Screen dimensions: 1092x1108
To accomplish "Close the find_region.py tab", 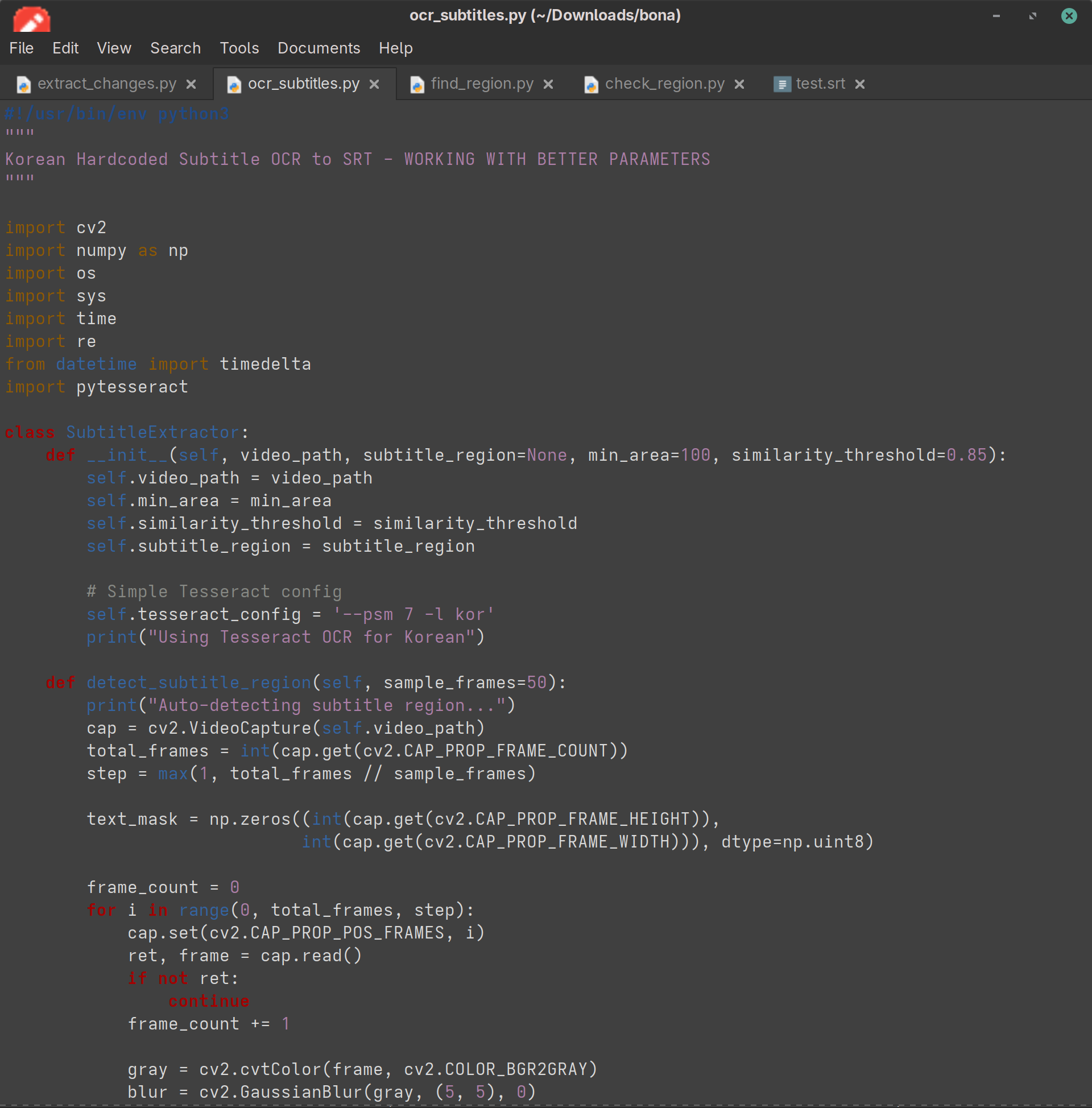I will click(x=548, y=84).
